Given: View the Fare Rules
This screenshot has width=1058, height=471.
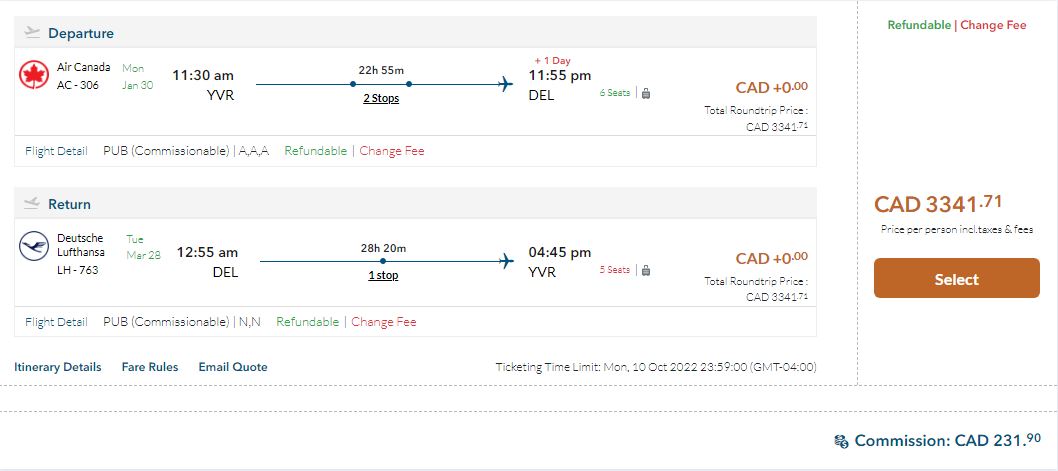Looking at the screenshot, I should 150,367.
